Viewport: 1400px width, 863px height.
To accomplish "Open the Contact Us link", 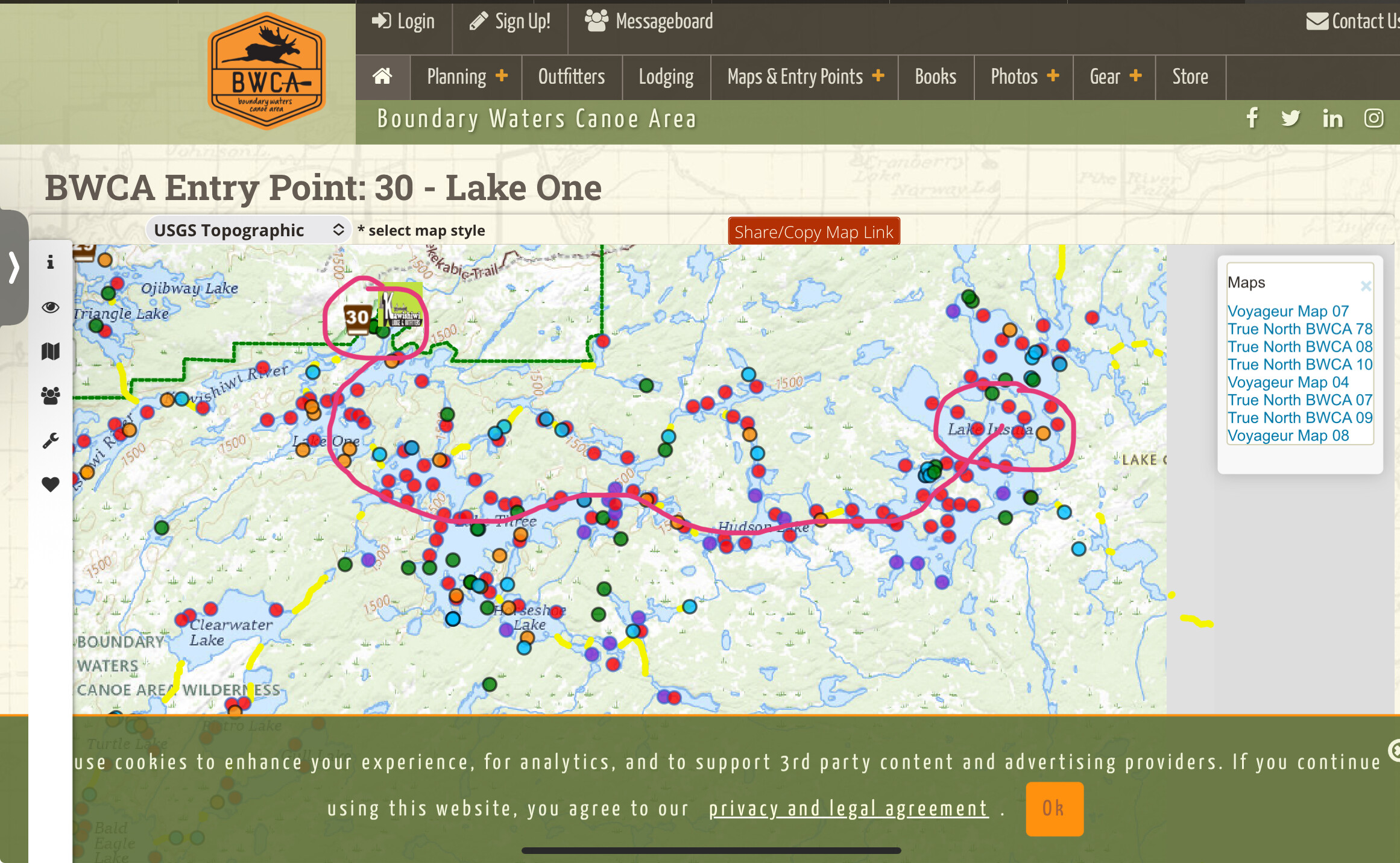I will coord(1352,22).
